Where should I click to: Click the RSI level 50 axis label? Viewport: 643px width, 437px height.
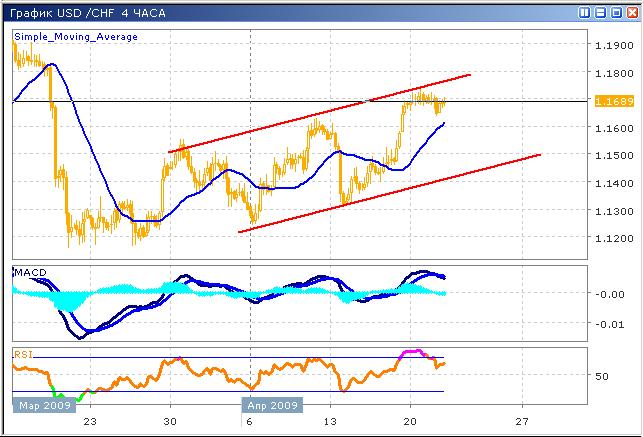click(602, 376)
